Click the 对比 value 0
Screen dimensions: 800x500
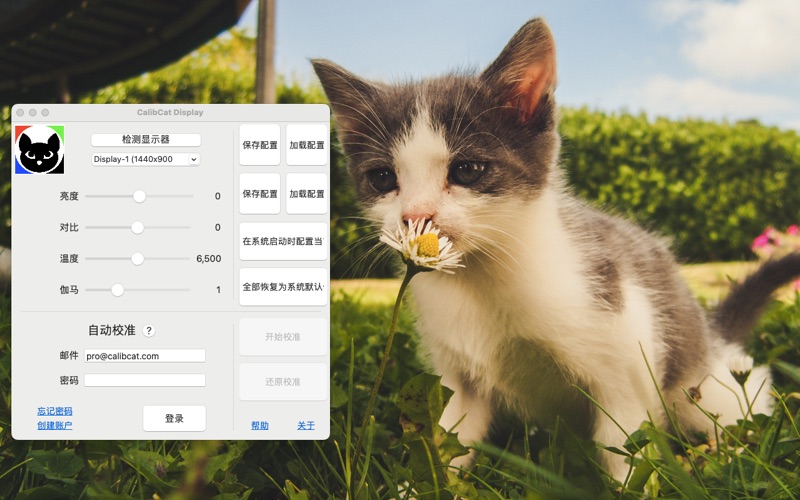(218, 228)
